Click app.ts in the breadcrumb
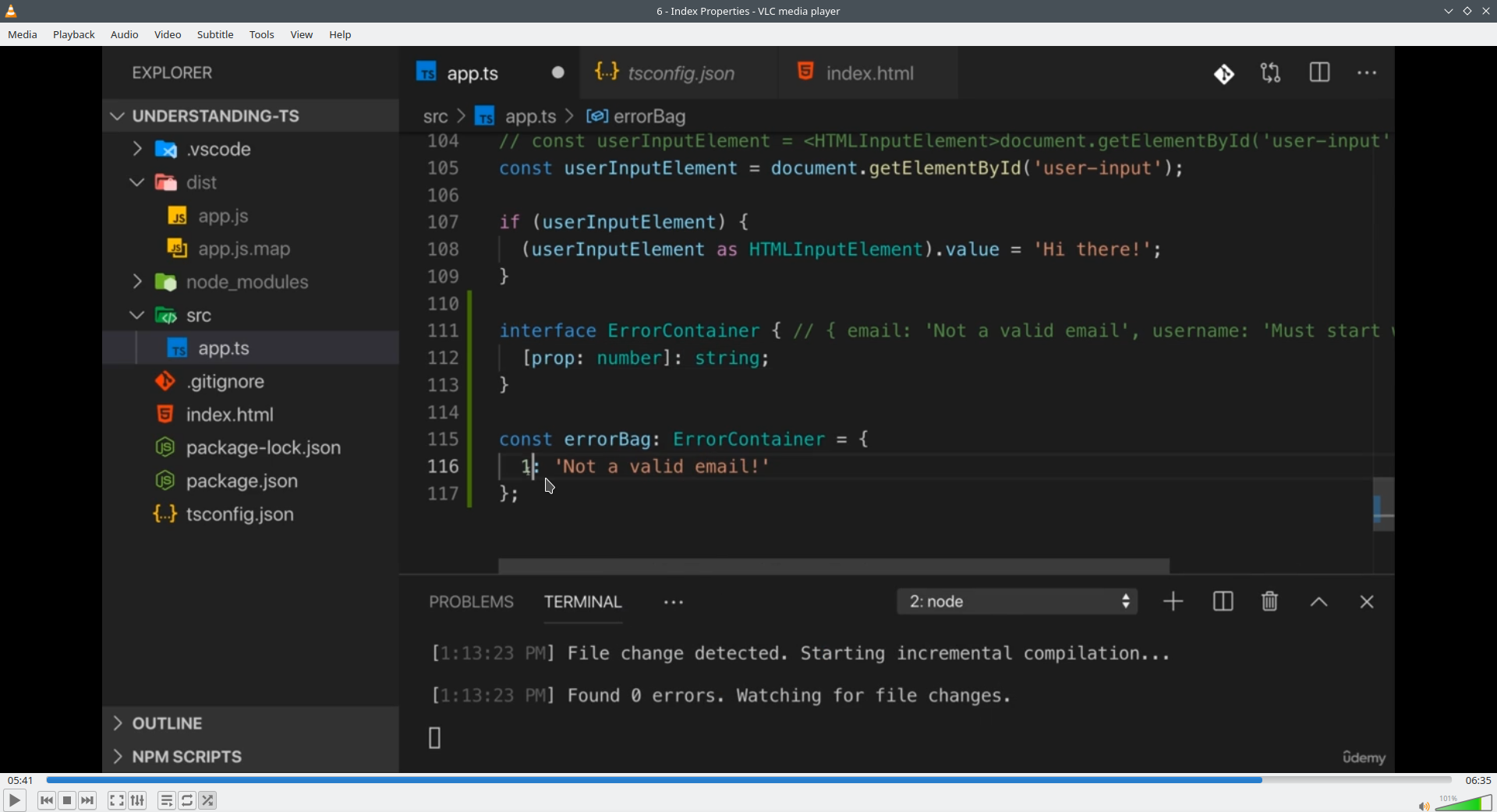 coord(516,117)
